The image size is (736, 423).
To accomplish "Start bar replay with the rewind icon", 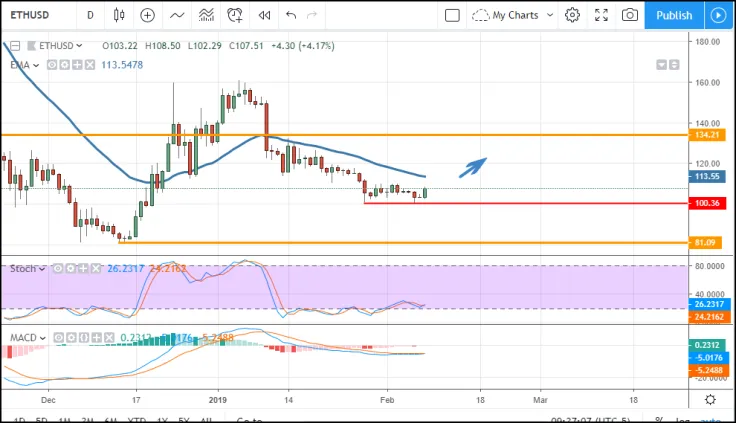I will (264, 15).
